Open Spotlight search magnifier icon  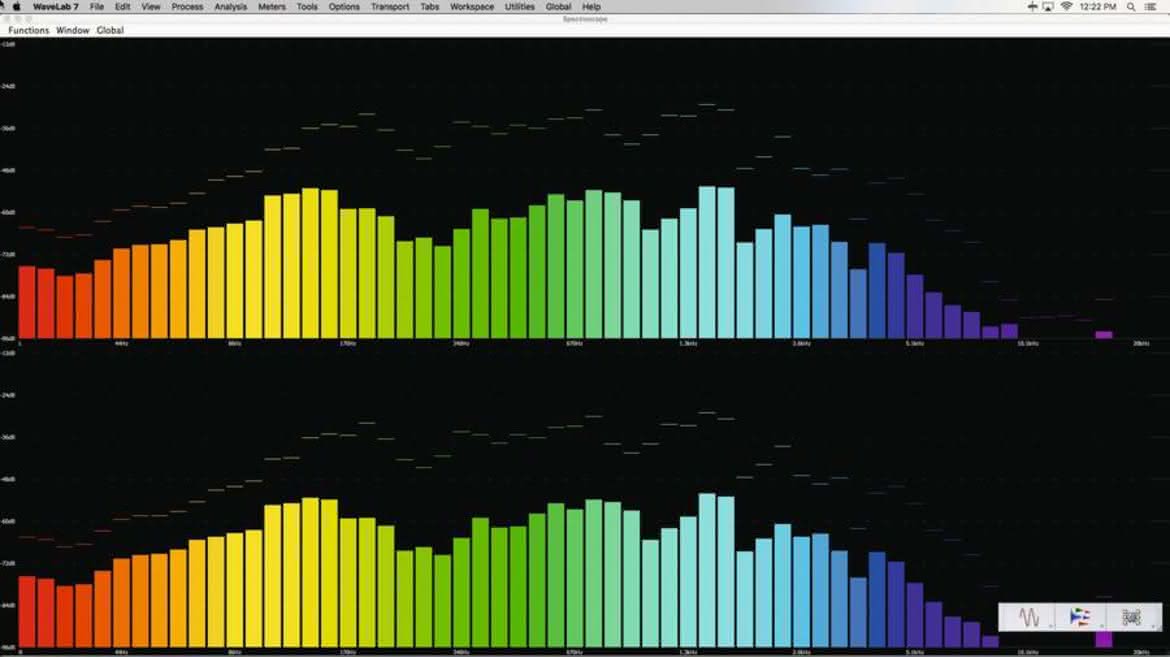(x=1131, y=7)
